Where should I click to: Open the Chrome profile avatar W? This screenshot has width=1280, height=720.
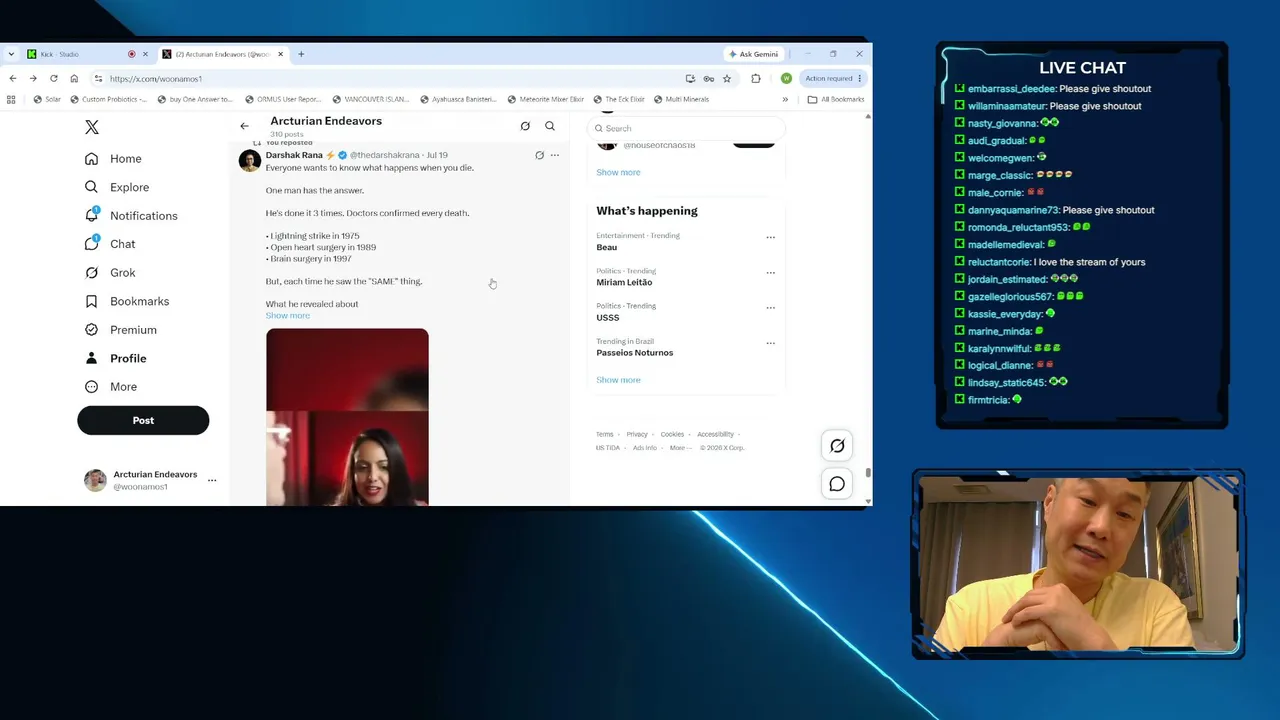[786, 78]
